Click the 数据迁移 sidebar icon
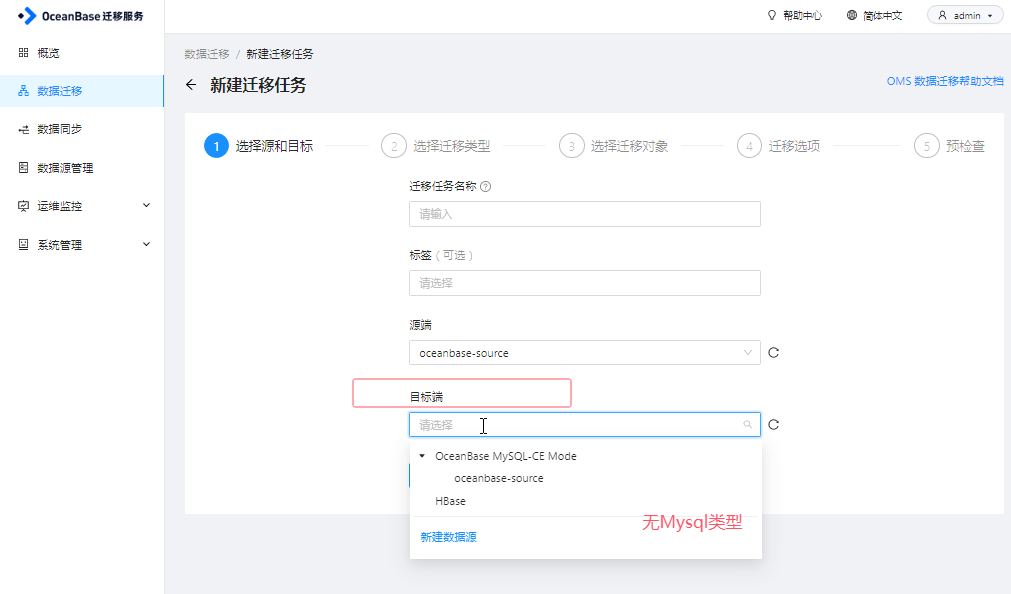The image size is (1011, 594). click(23, 91)
